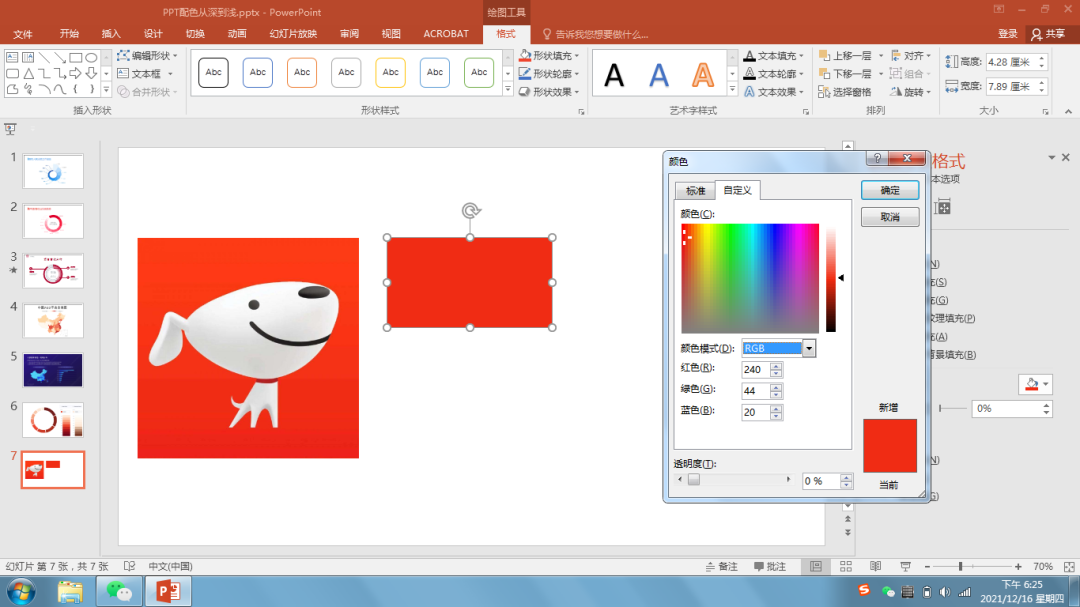This screenshot has width=1080, height=607.
Task: Click the 取消 button in color dialog
Action: pos(889,217)
